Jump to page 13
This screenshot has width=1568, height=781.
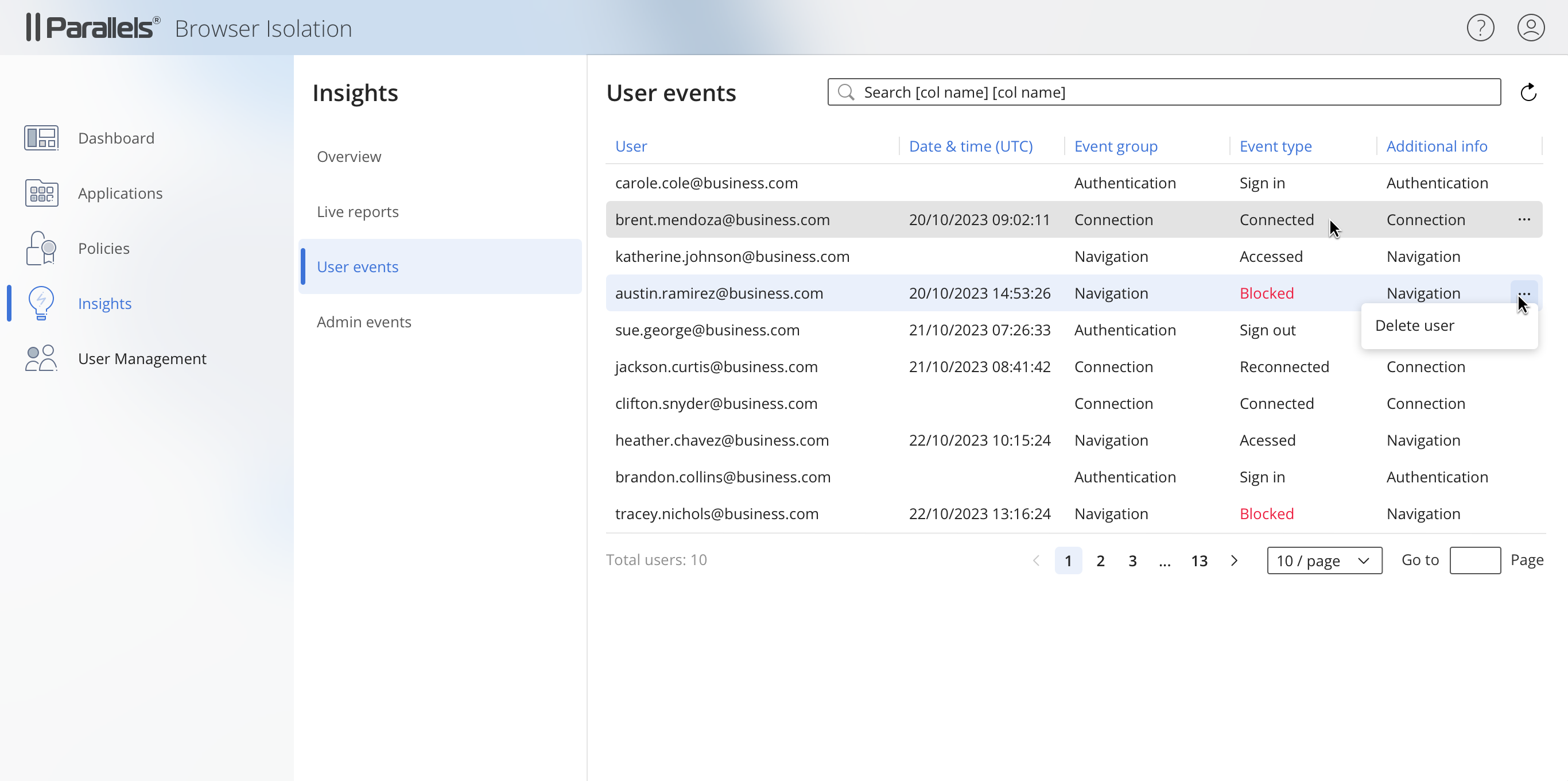[x=1198, y=560]
